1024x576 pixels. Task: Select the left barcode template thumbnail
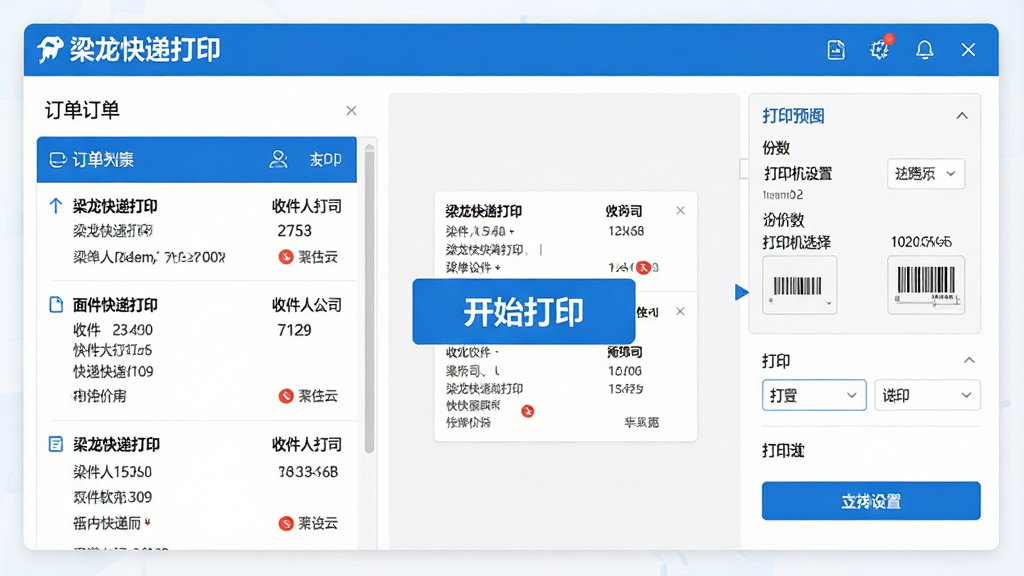tap(799, 285)
